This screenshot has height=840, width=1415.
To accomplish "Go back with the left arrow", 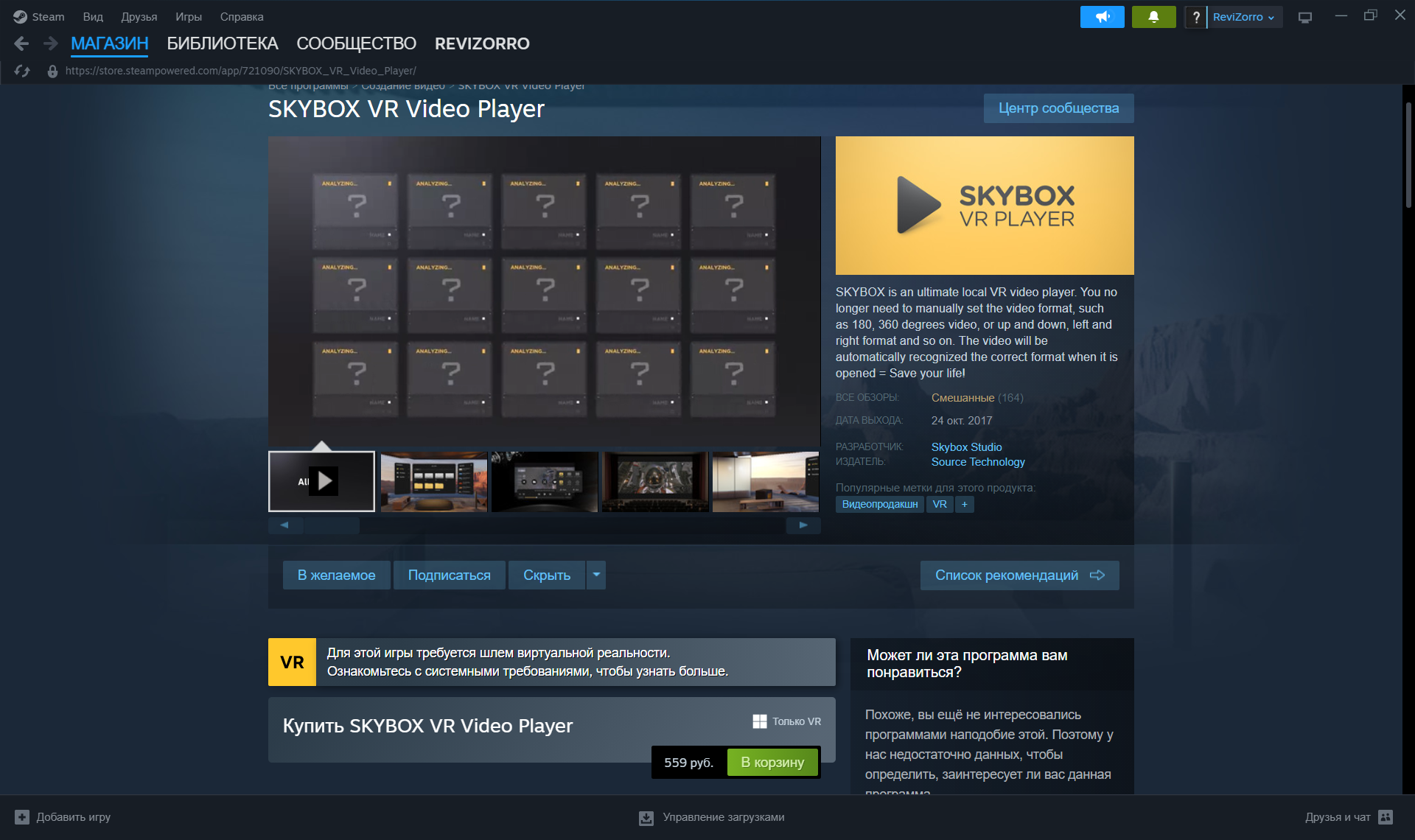I will coord(21,43).
